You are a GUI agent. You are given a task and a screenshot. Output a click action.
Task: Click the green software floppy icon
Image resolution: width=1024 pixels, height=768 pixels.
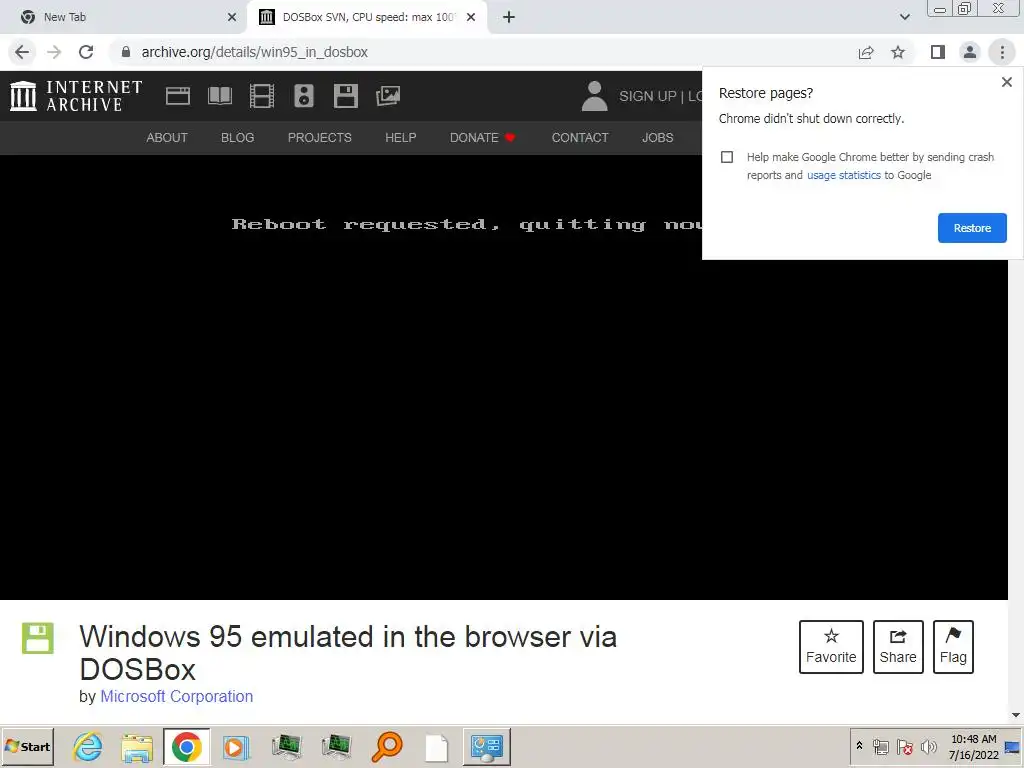coord(38,638)
